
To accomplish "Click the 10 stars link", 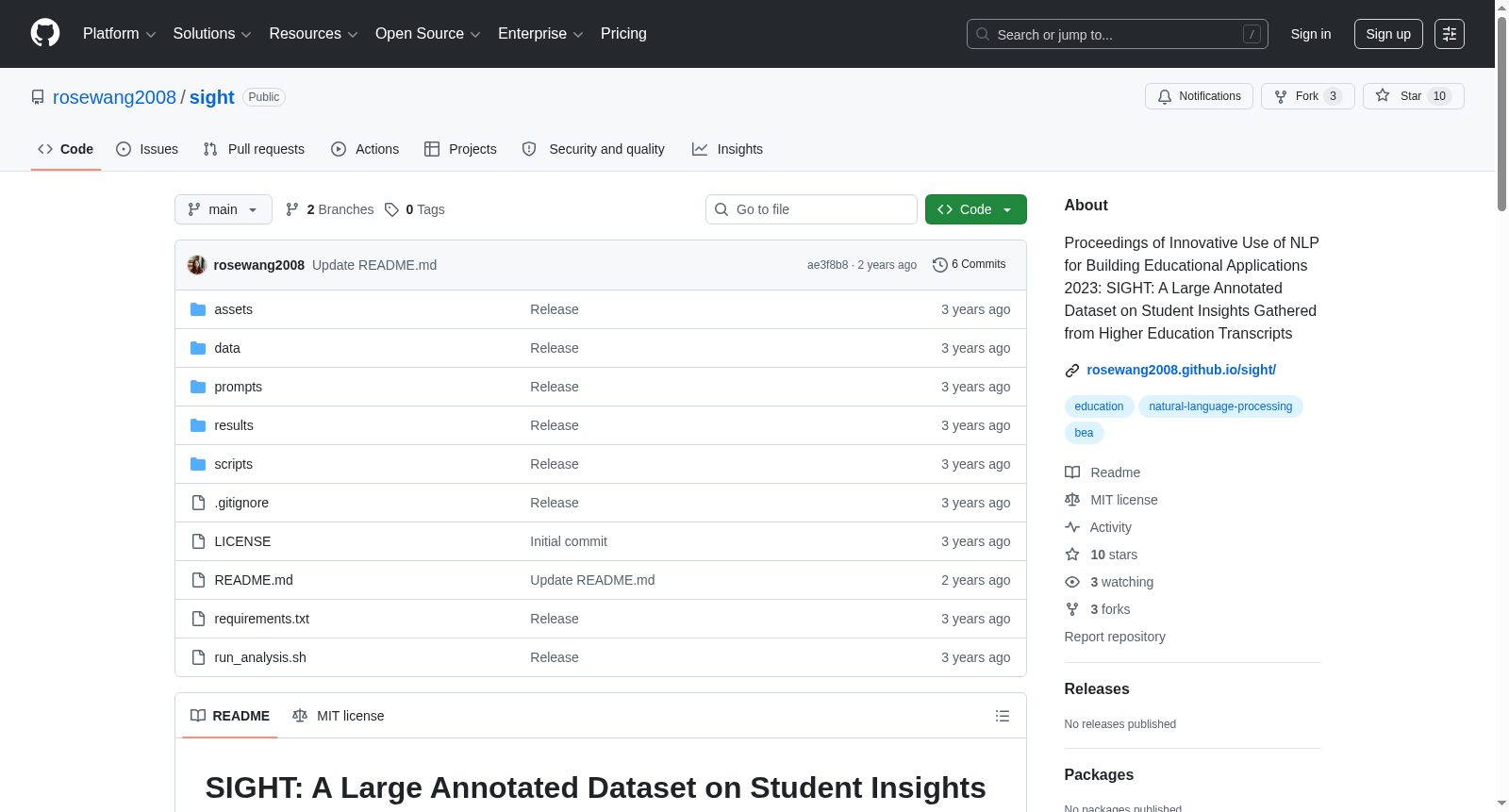I will click(x=1114, y=555).
